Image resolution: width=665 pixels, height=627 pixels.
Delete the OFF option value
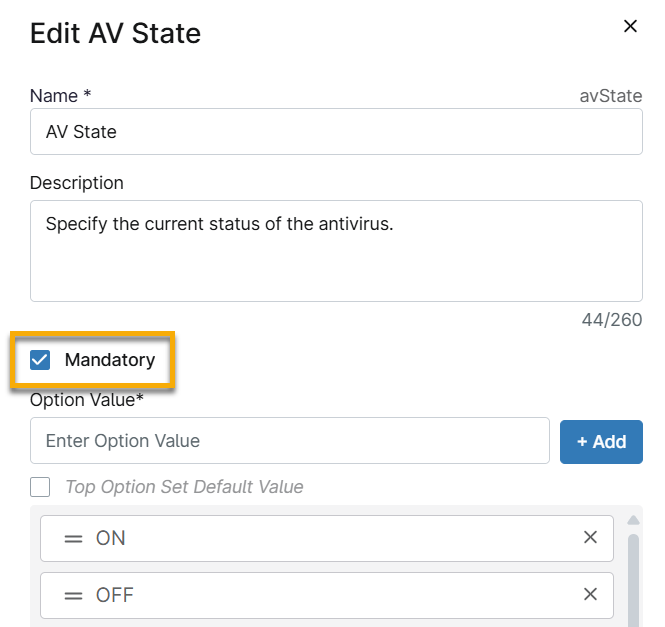tap(590, 595)
